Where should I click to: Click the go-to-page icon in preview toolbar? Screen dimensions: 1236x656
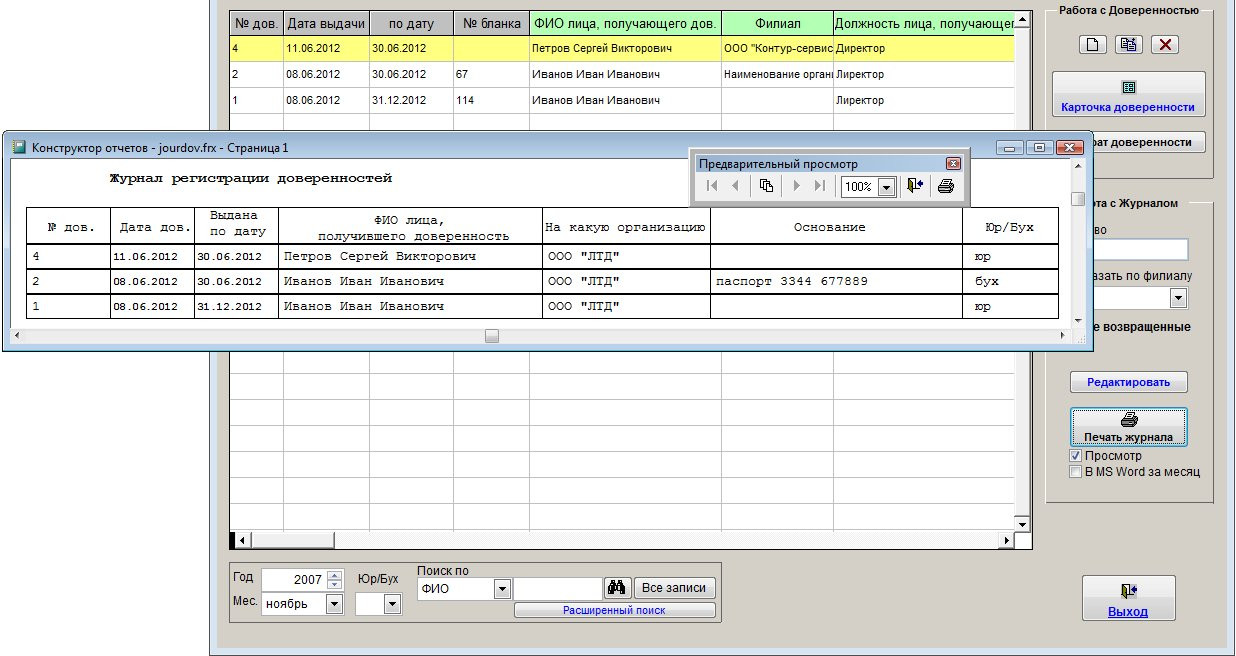click(x=766, y=186)
